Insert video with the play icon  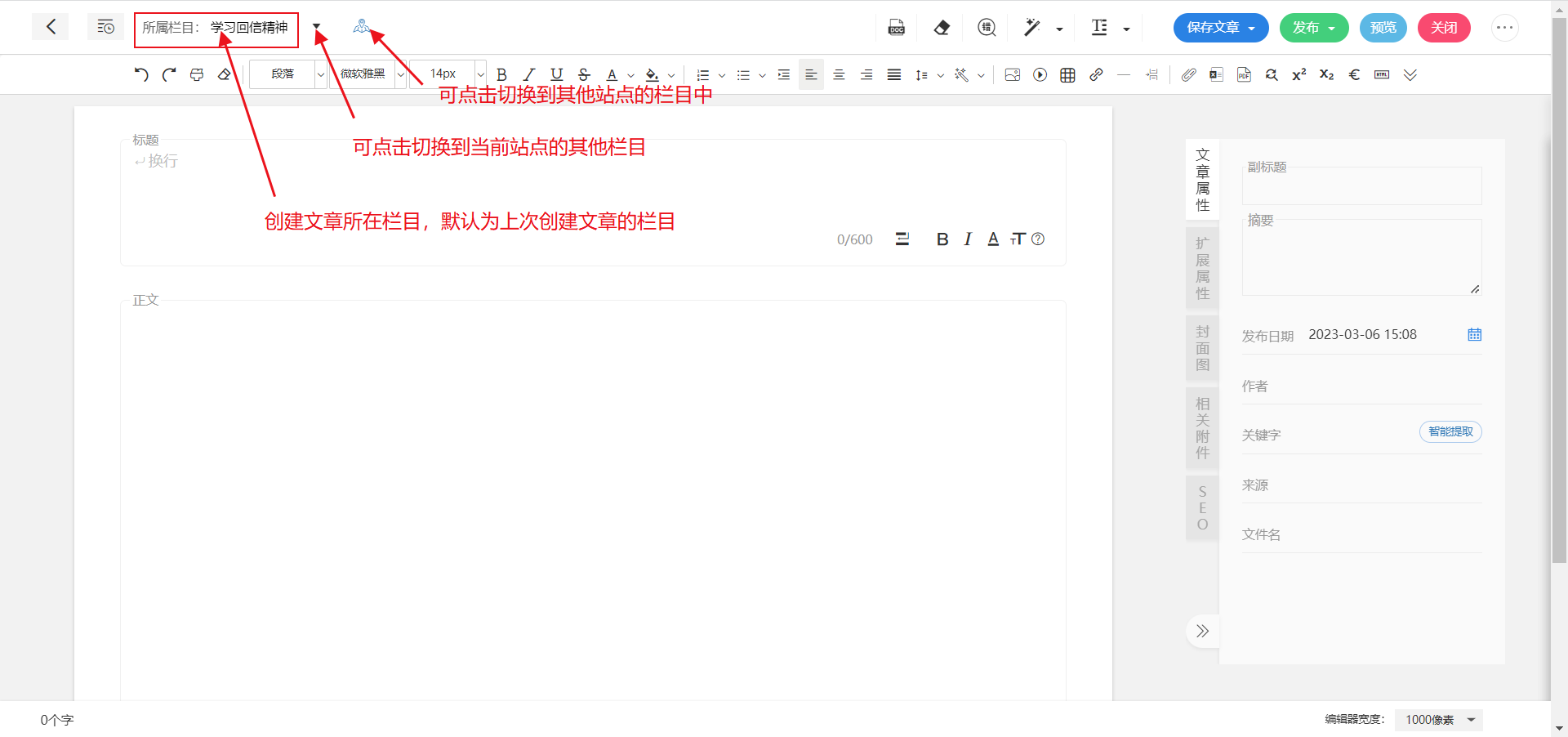point(1040,75)
